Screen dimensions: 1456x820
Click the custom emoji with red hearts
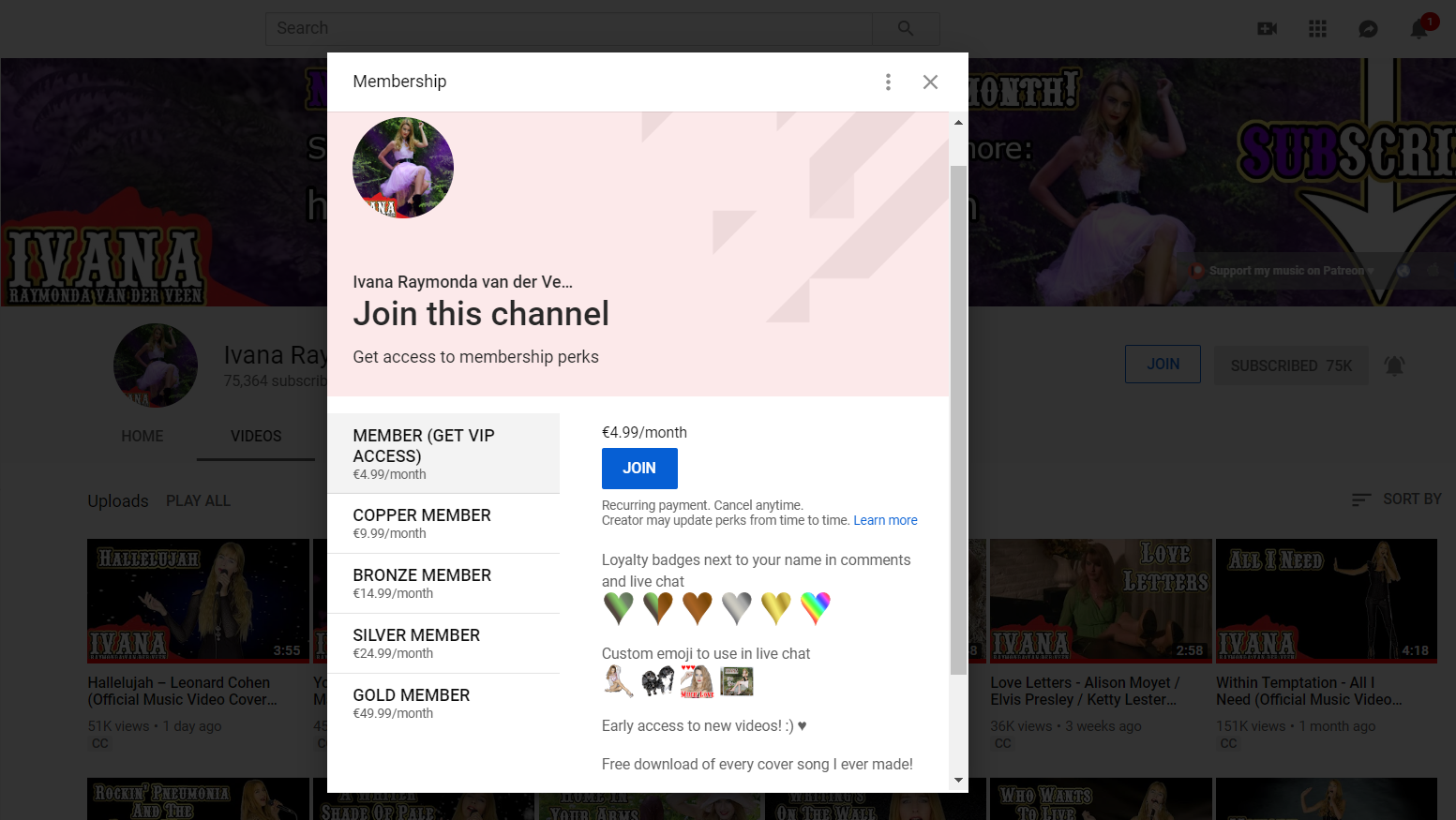coord(698,681)
